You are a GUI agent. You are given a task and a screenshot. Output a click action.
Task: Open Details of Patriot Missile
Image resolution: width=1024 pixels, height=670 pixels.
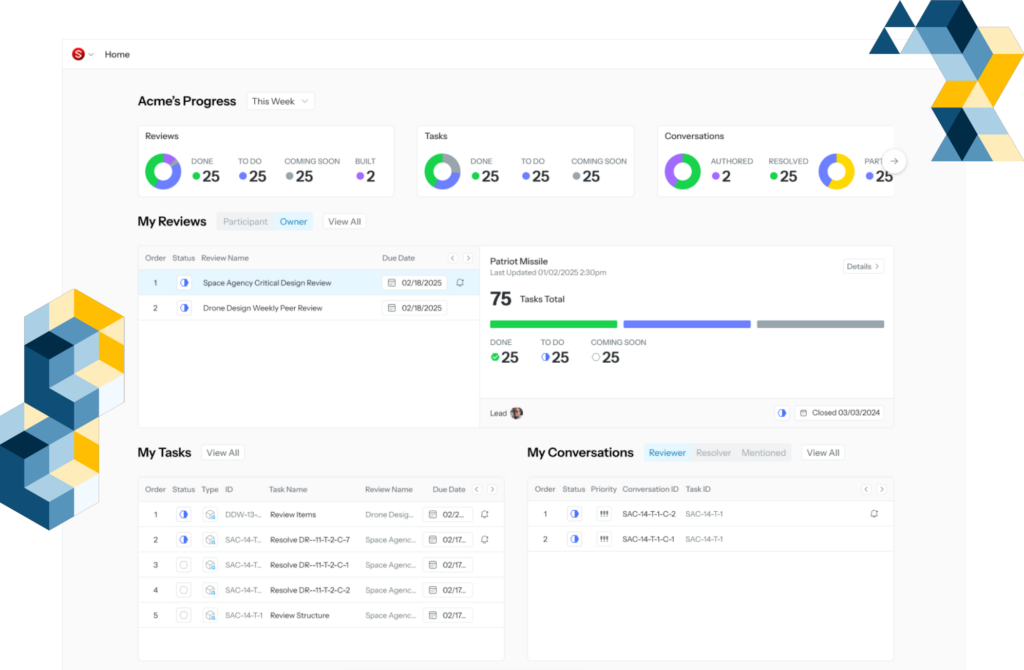pyautogui.click(x=863, y=267)
